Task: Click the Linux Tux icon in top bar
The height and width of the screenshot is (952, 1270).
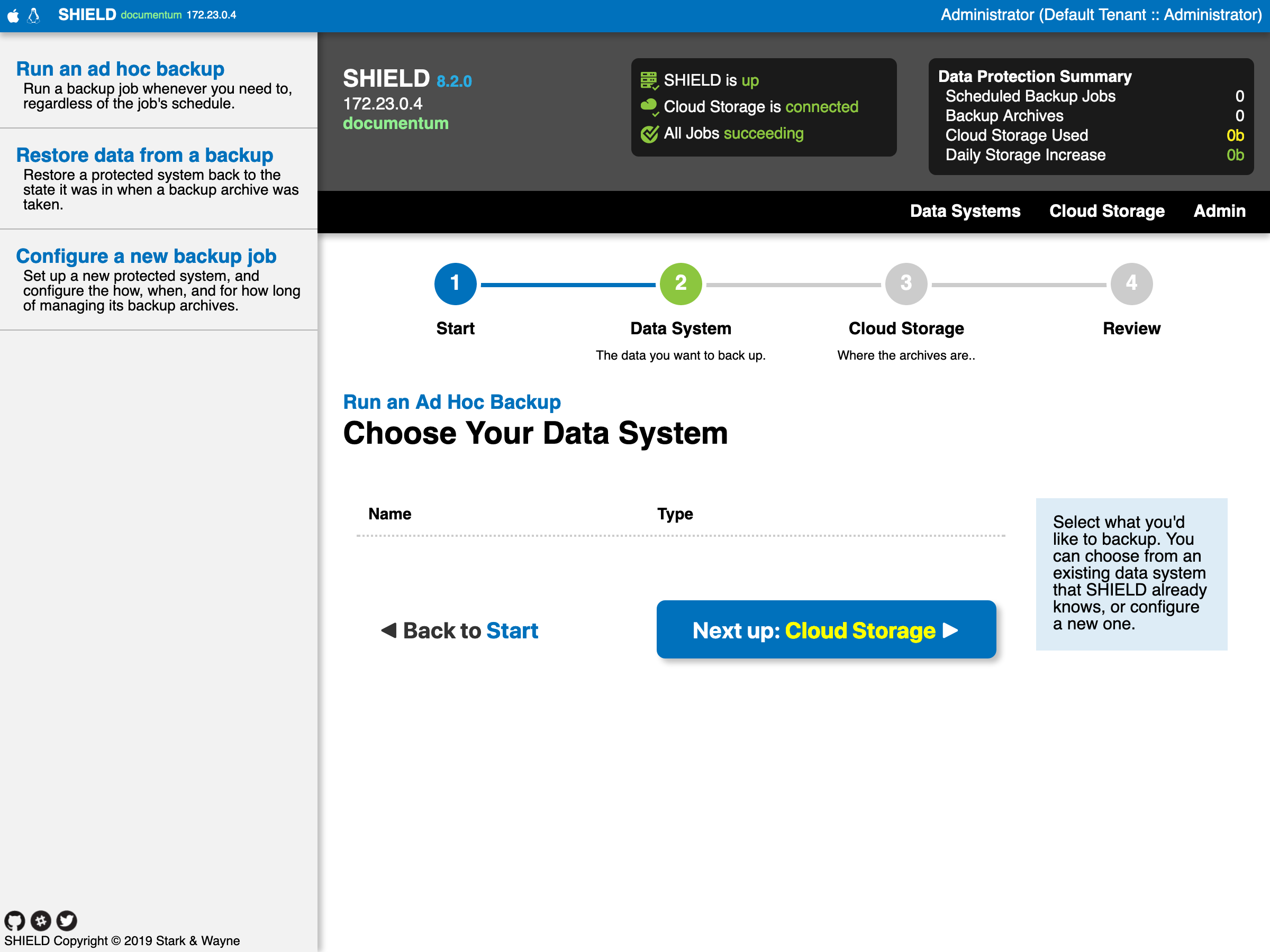Action: click(33, 15)
